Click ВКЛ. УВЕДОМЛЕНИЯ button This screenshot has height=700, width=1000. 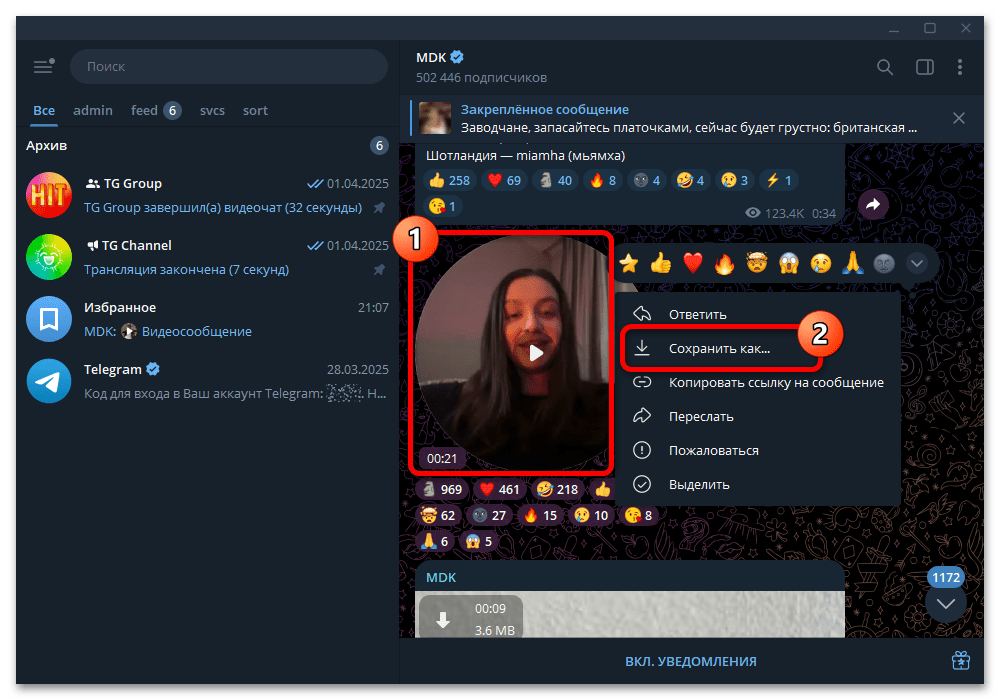pos(691,661)
